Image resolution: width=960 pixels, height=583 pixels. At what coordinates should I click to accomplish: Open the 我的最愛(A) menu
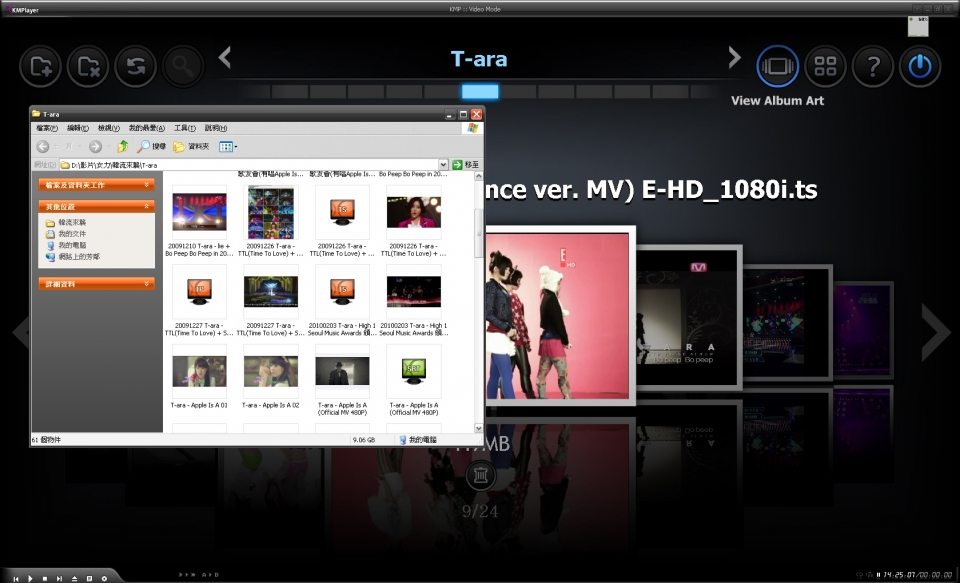pyautogui.click(x=146, y=128)
